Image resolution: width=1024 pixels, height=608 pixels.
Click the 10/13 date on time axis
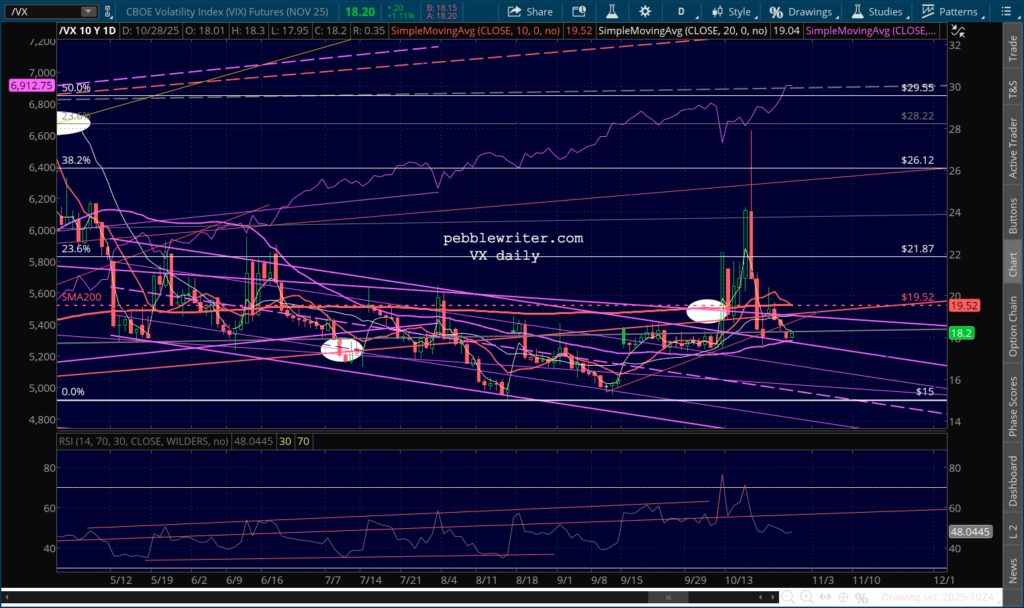pyautogui.click(x=739, y=580)
